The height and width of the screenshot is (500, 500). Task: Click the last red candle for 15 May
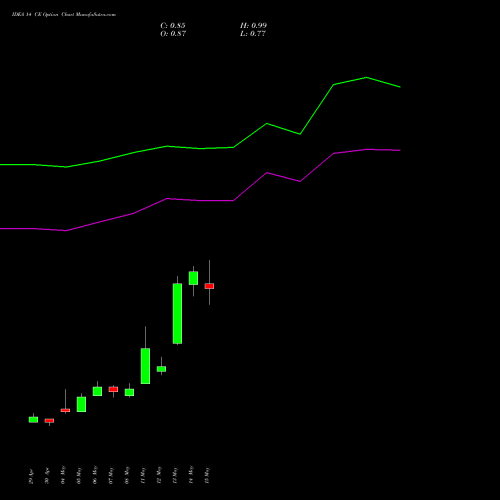tap(209, 286)
